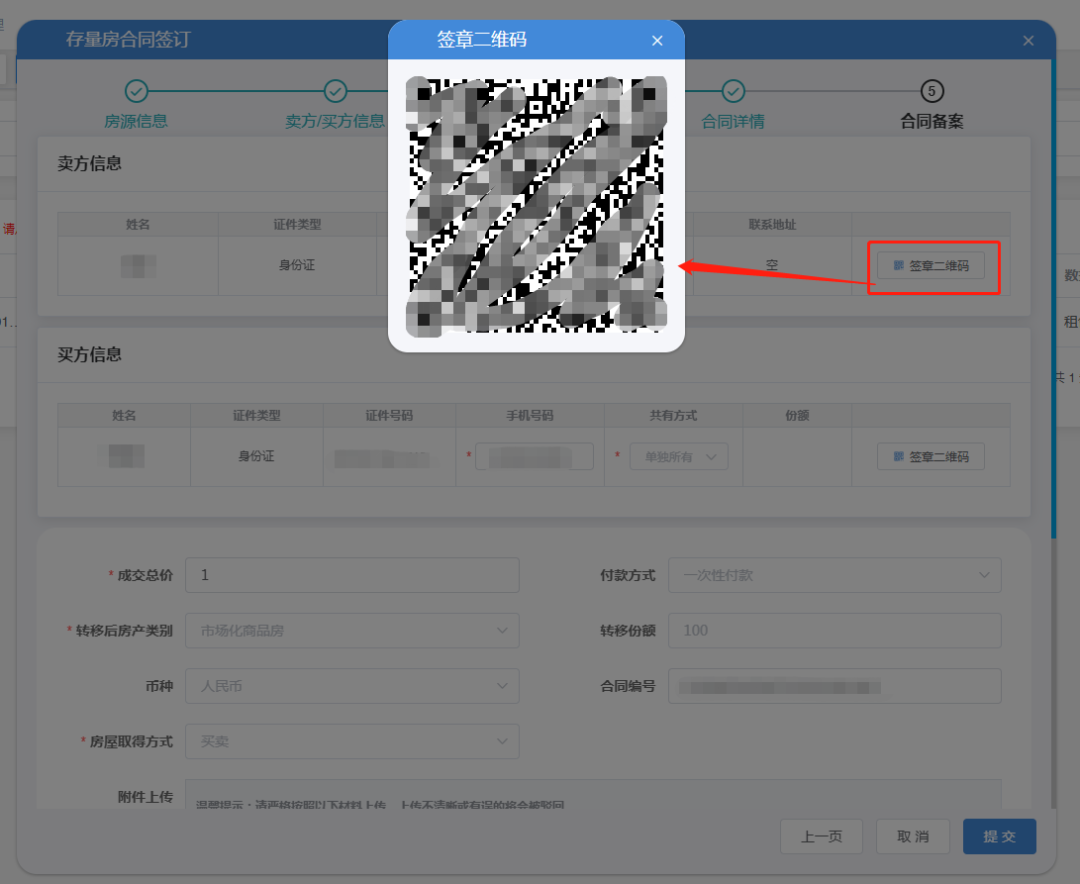This screenshot has height=884, width=1080.
Task: Click the 成交总价 input field
Action: (352, 575)
